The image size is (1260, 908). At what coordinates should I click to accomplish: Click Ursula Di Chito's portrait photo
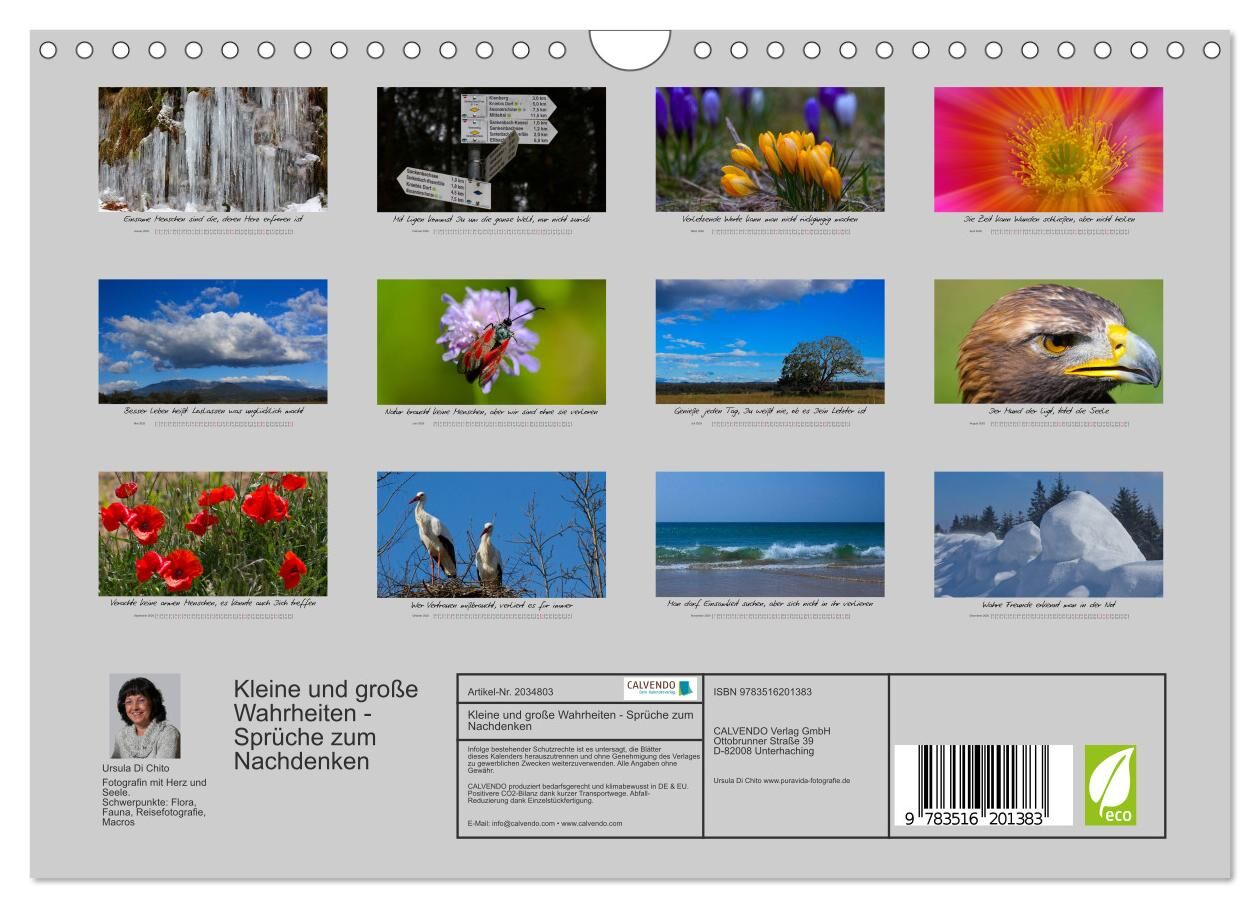[x=145, y=716]
